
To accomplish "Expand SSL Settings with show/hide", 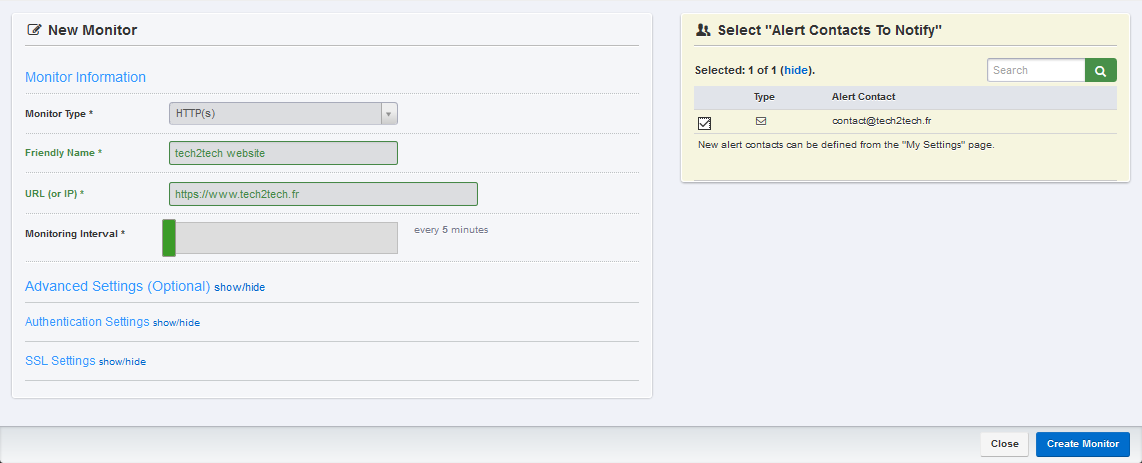I will pos(122,362).
